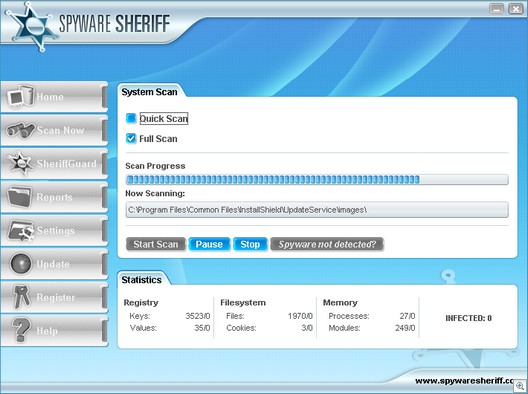Select the Statistics tab
The width and height of the screenshot is (528, 394).
pyautogui.click(x=141, y=280)
